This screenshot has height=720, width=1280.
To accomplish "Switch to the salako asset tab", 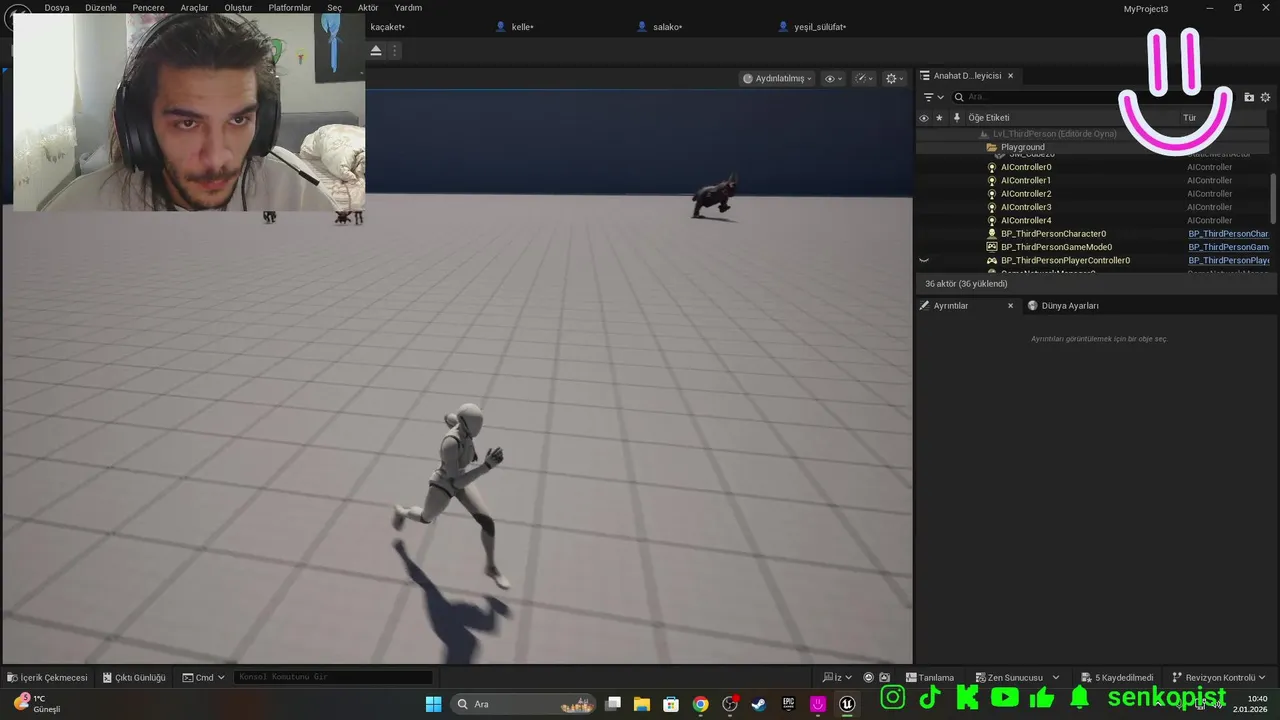I will coord(667,27).
